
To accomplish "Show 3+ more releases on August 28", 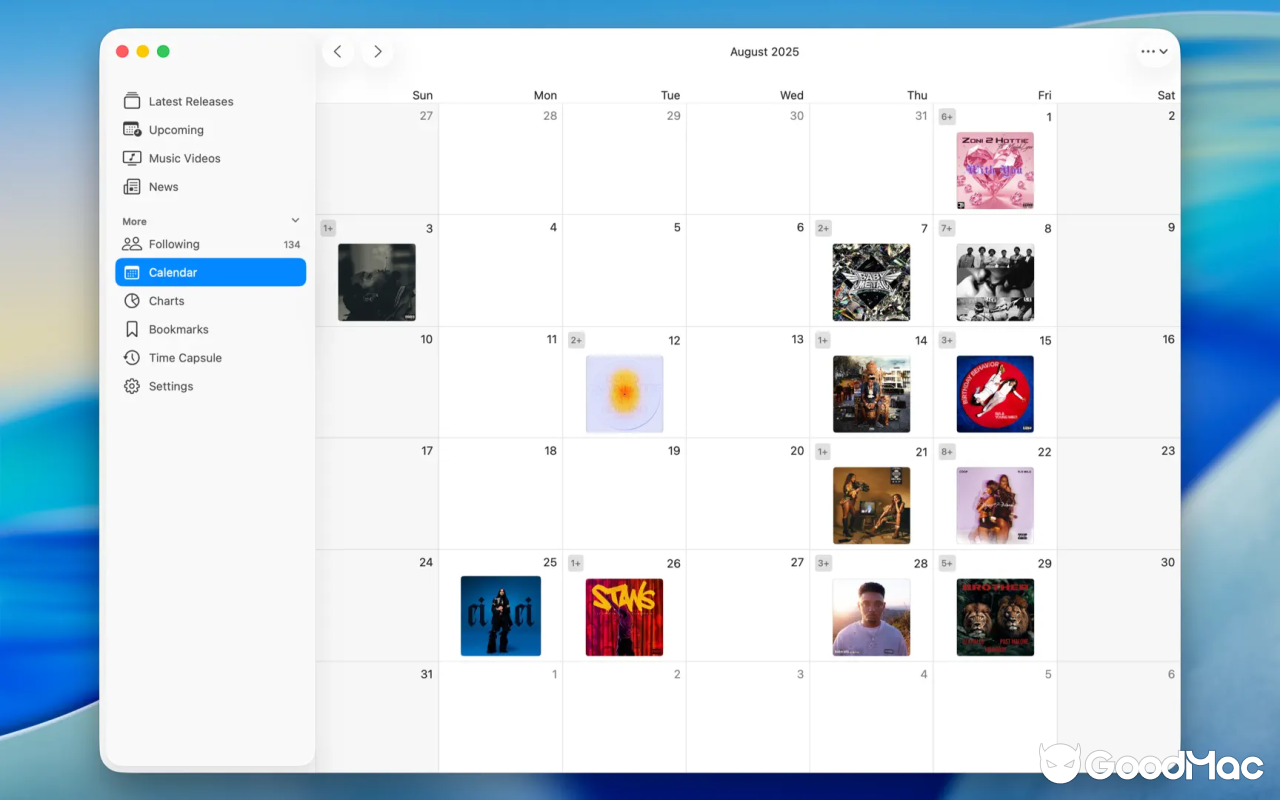I will (823, 563).
